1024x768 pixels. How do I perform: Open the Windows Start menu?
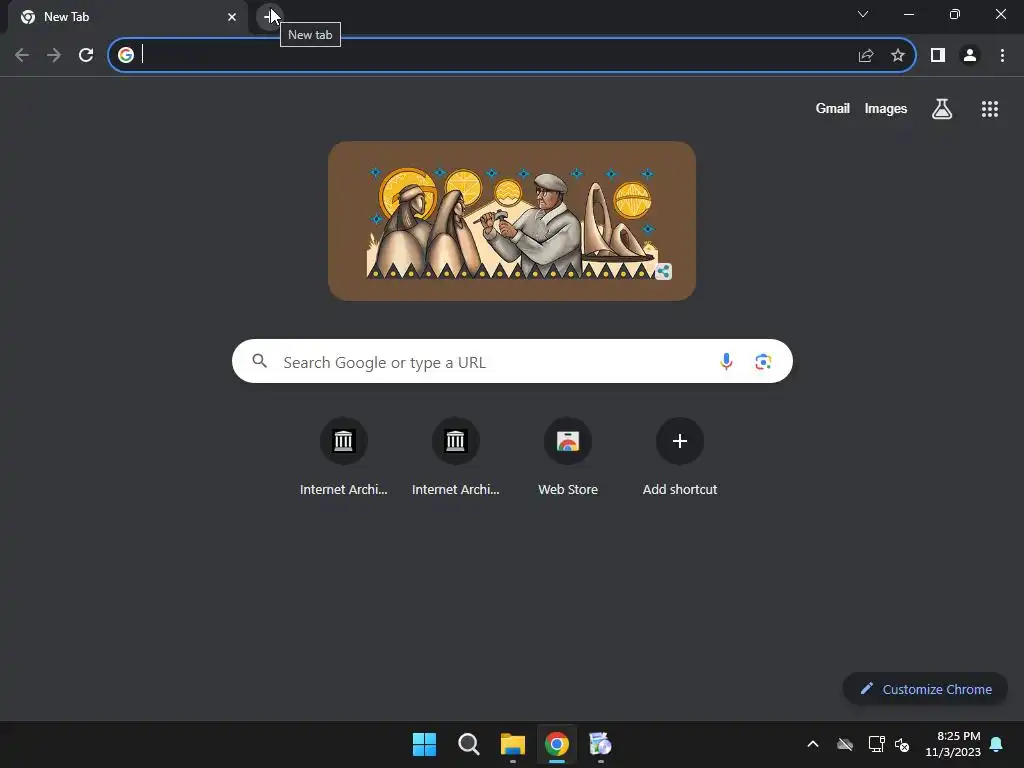coord(424,744)
